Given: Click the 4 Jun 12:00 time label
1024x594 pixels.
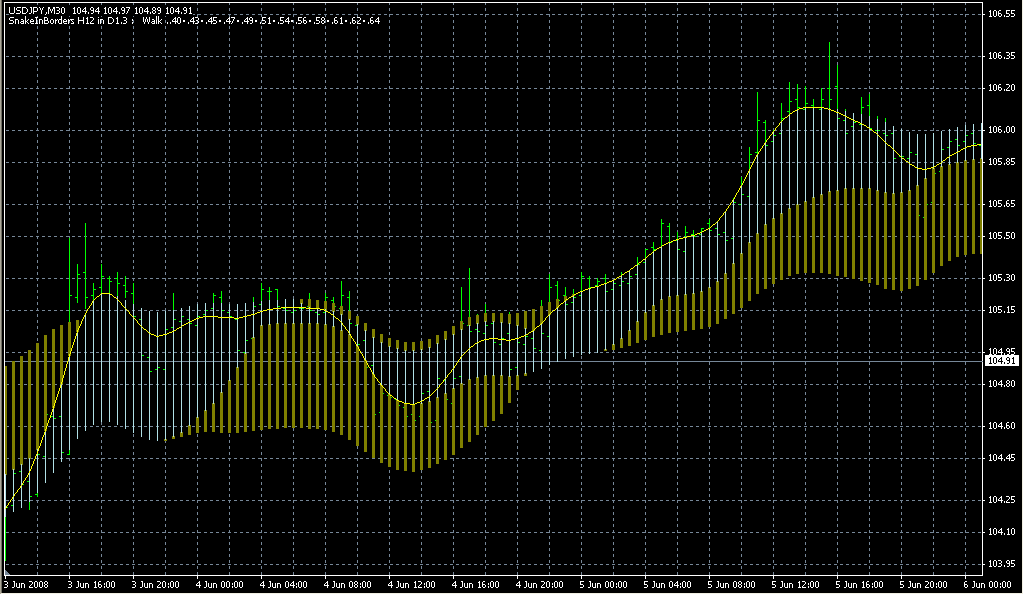Looking at the screenshot, I should click(x=413, y=584).
